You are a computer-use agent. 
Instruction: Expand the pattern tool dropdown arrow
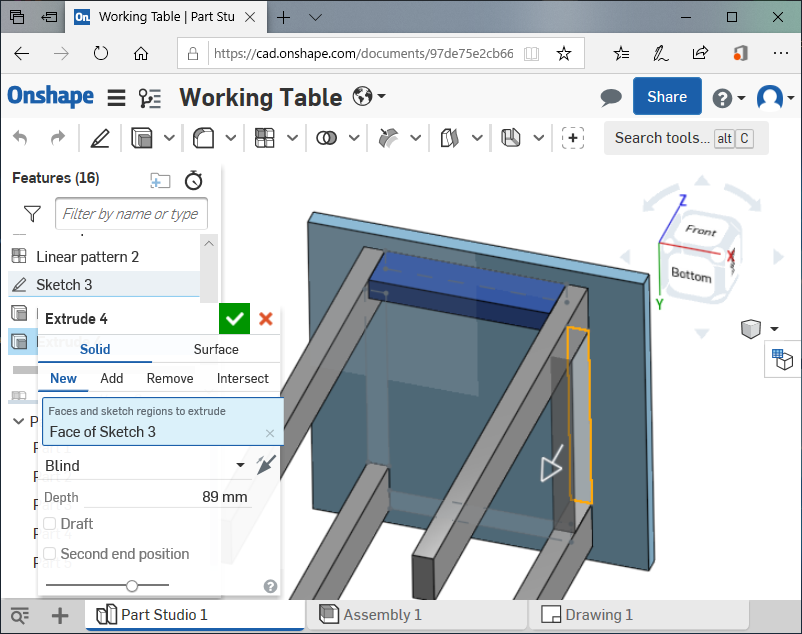pyautogui.click(x=293, y=138)
